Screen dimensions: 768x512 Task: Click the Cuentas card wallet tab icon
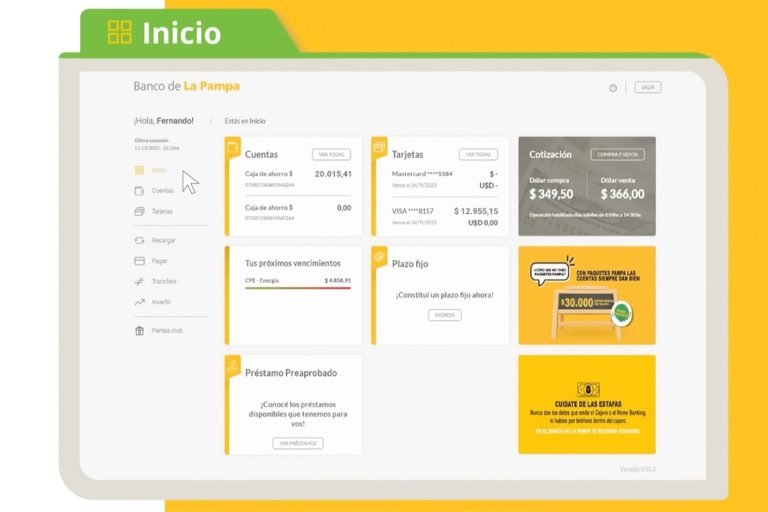233,146
